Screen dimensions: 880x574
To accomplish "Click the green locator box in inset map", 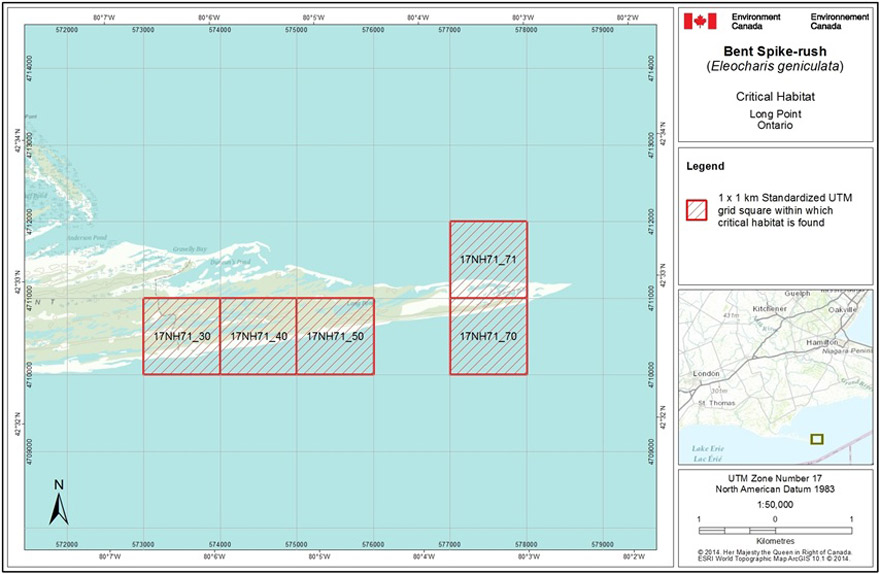I will click(816, 438).
